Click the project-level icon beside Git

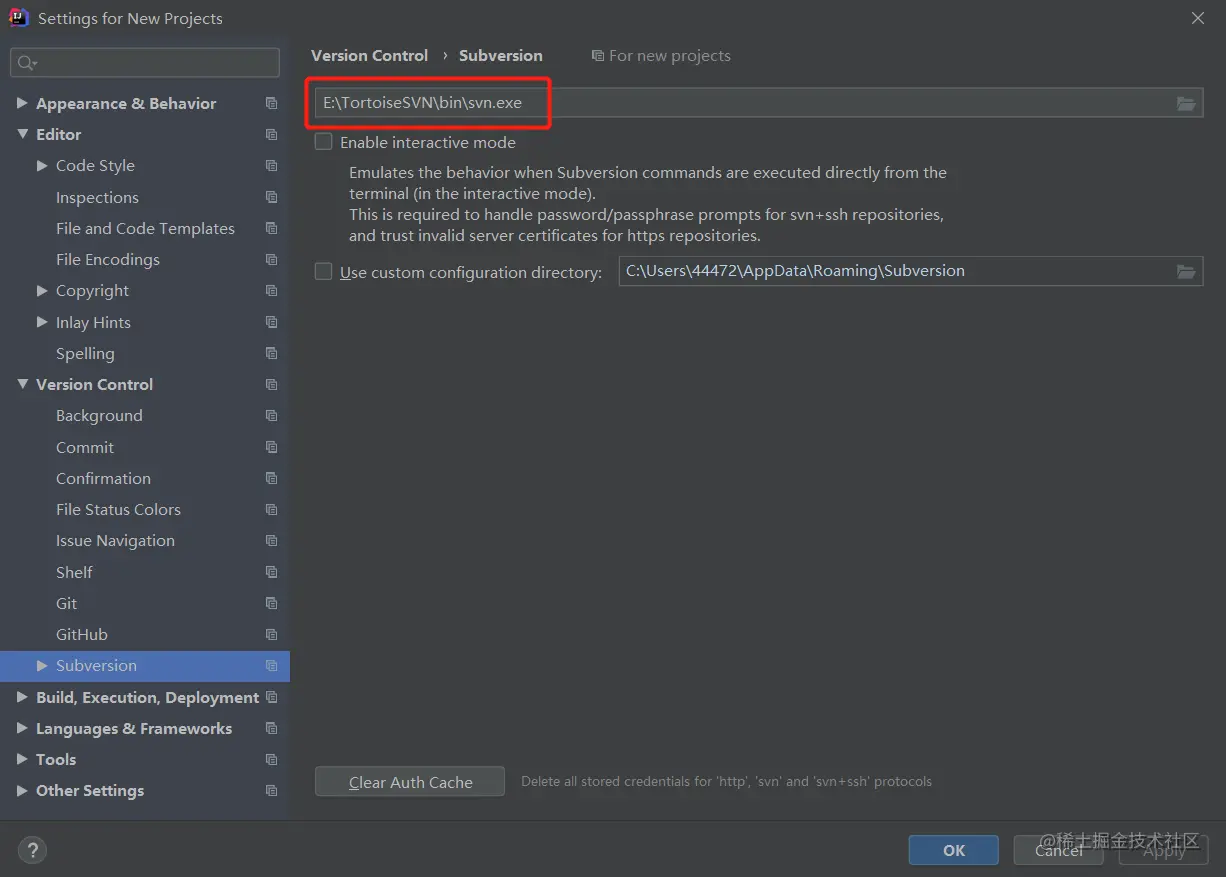pos(271,603)
